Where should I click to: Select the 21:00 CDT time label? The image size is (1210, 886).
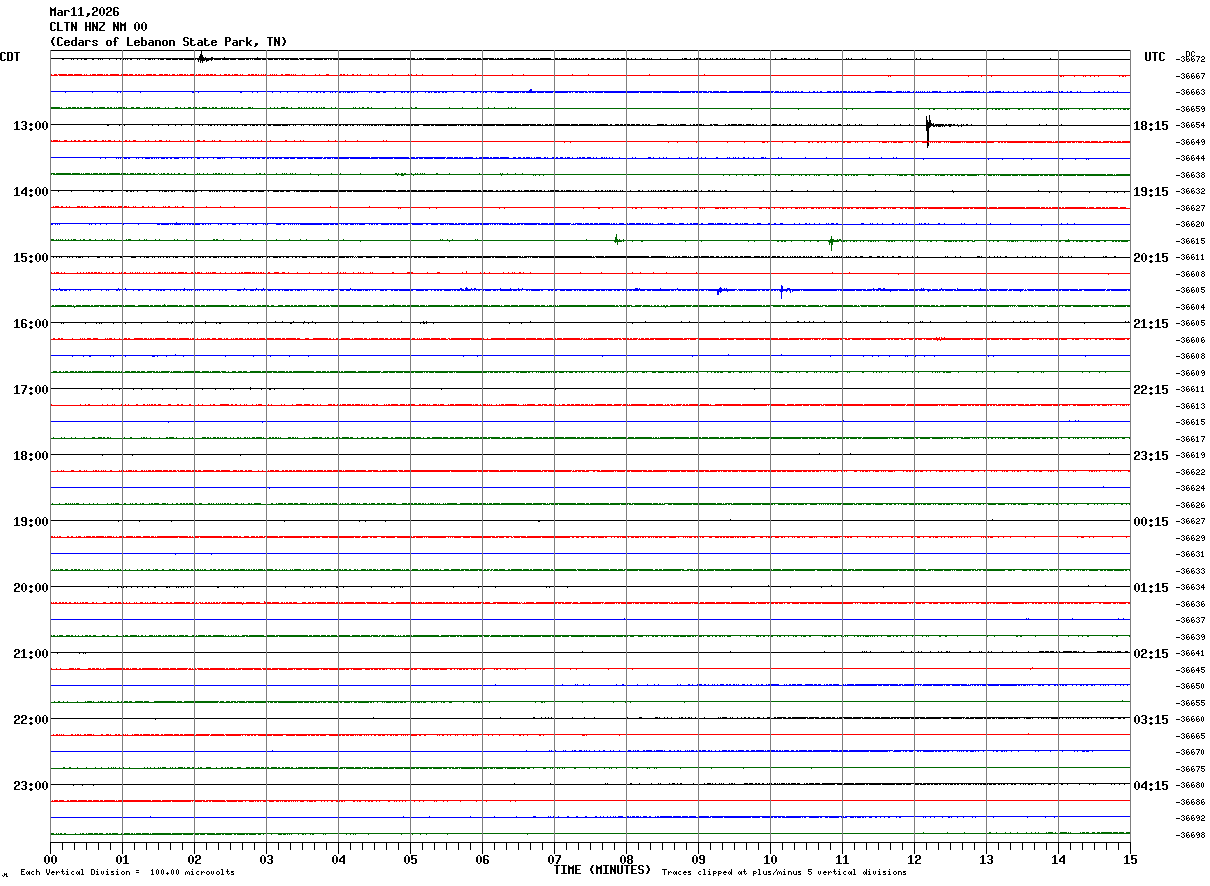30,654
